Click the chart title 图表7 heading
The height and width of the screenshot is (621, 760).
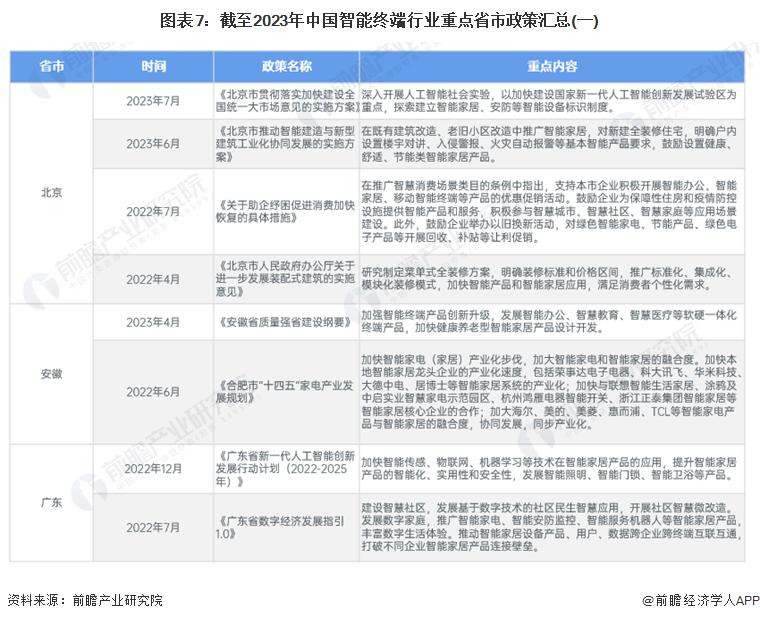pos(379,20)
